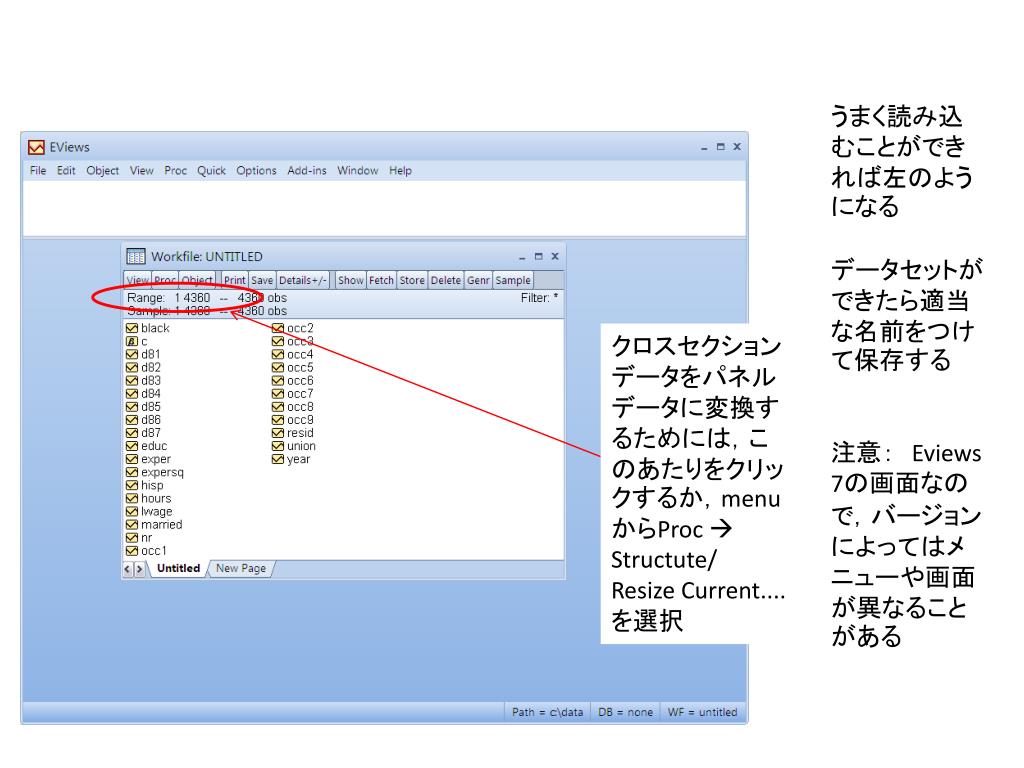Viewport: 1024px width, 768px height.
Task: Select the occ9 series name
Action: click(x=300, y=420)
